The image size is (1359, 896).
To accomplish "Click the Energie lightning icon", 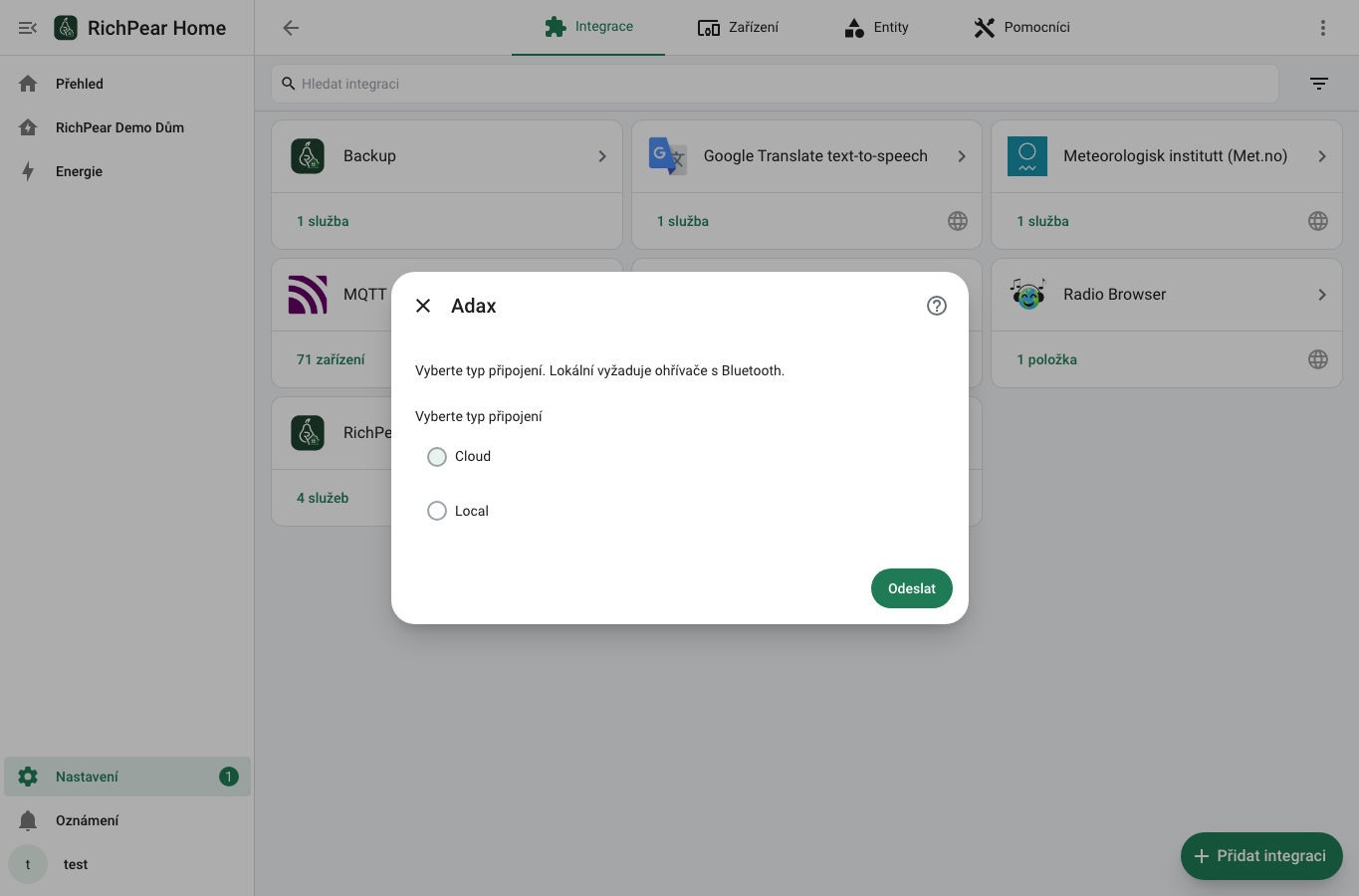I will (x=28, y=171).
